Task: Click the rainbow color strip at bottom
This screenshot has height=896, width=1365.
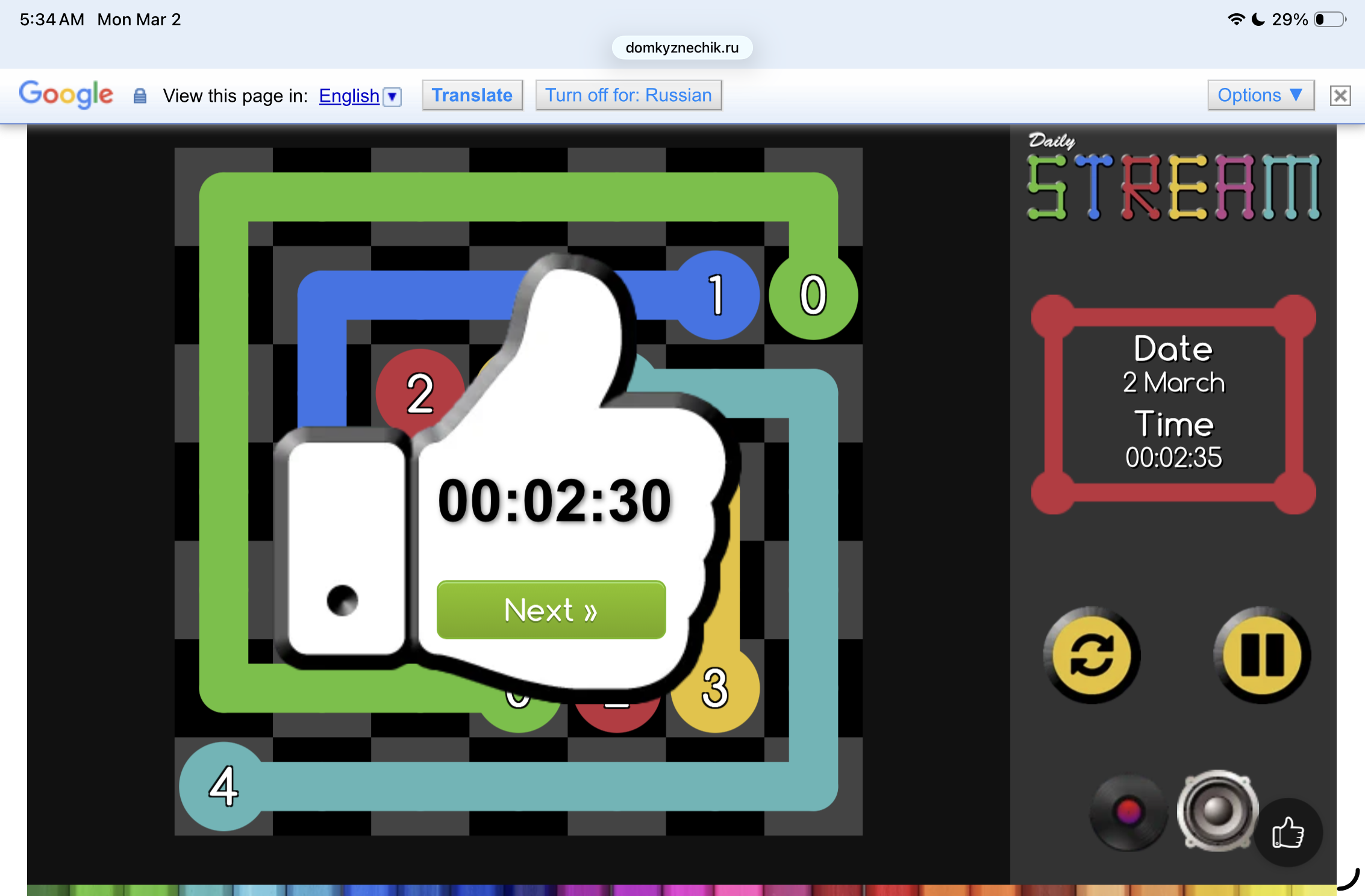Action: [x=681, y=889]
